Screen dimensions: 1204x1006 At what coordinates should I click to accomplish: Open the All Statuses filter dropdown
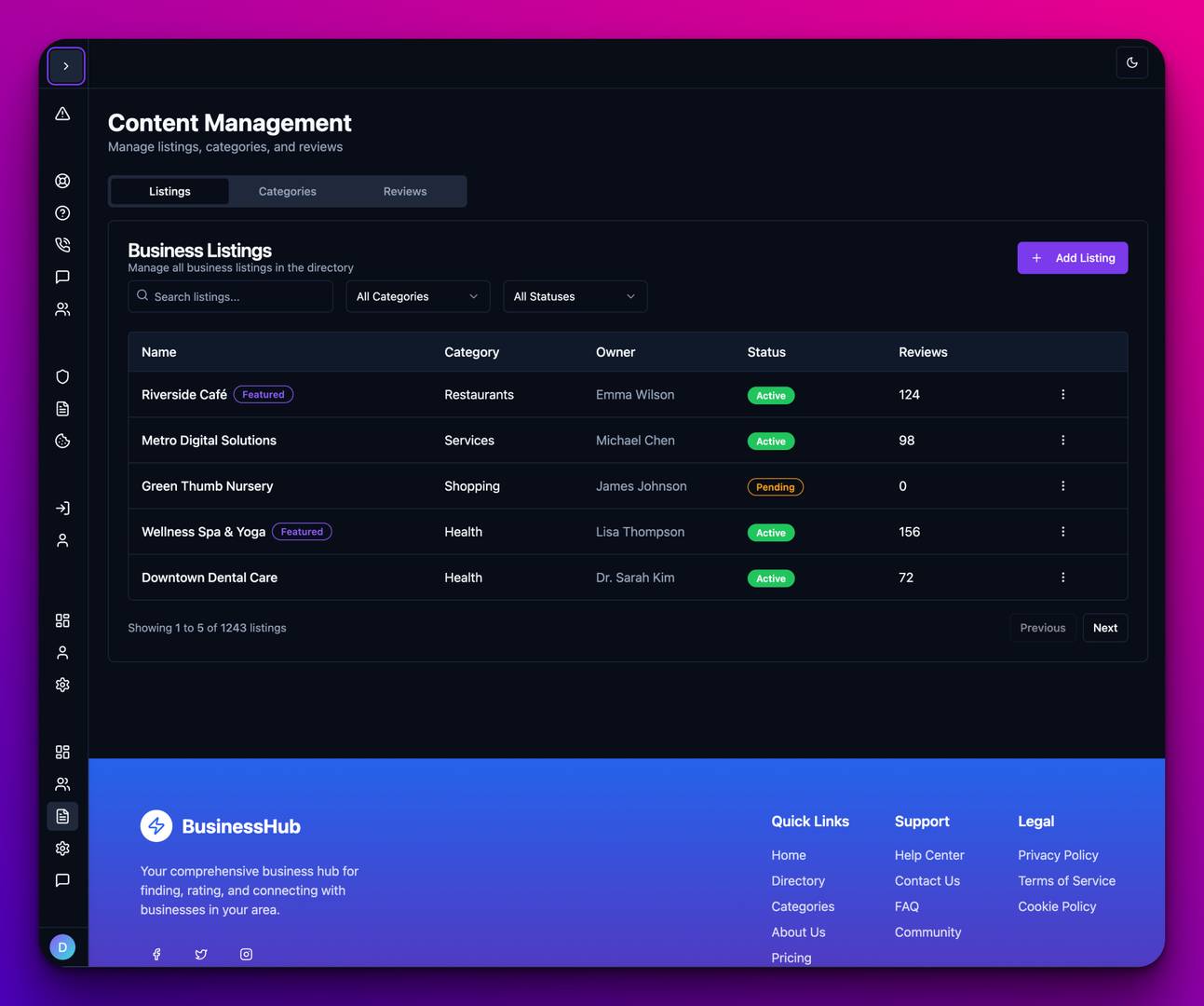point(575,296)
